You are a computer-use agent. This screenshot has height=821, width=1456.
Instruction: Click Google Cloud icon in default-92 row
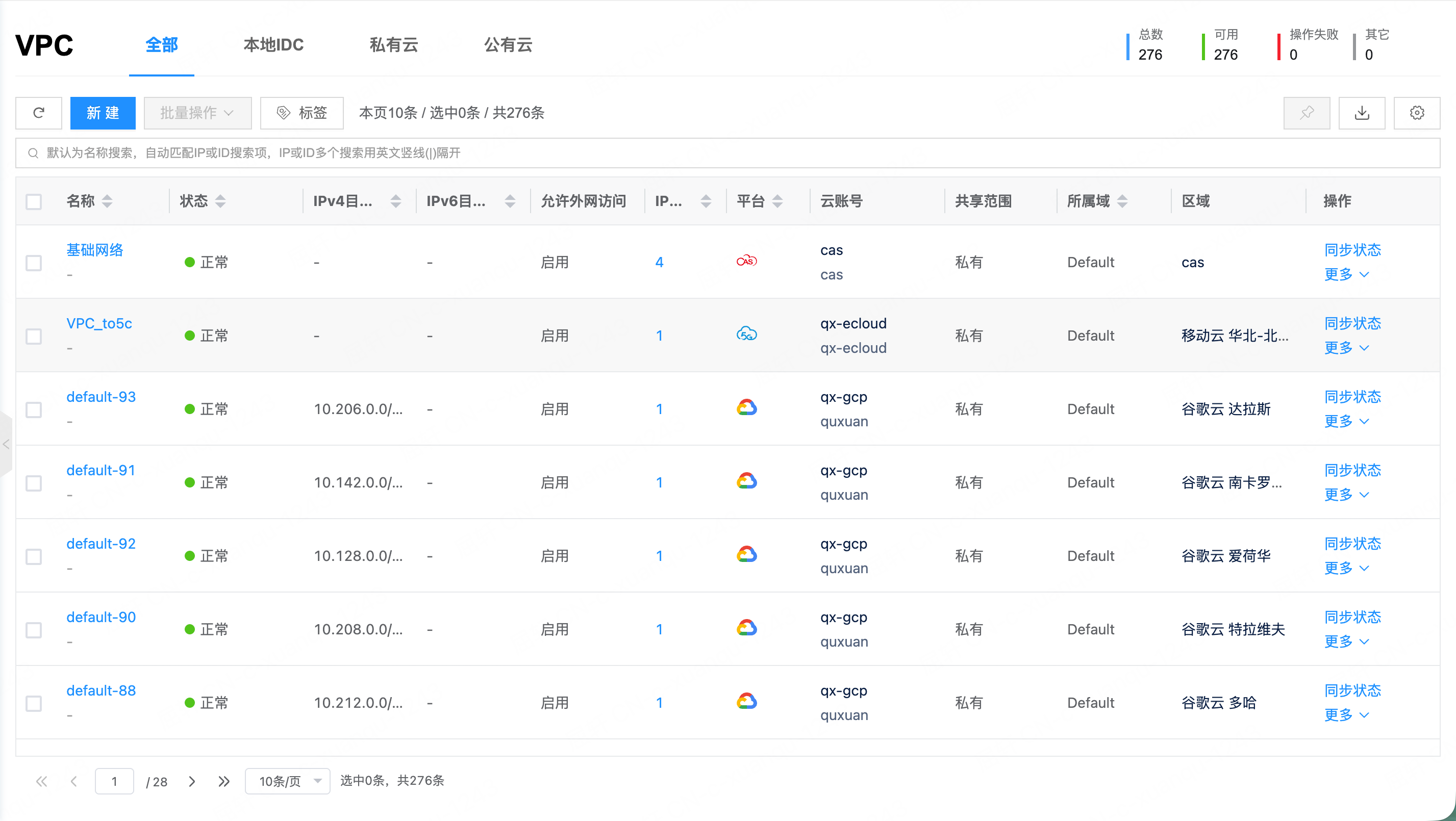[x=747, y=554]
